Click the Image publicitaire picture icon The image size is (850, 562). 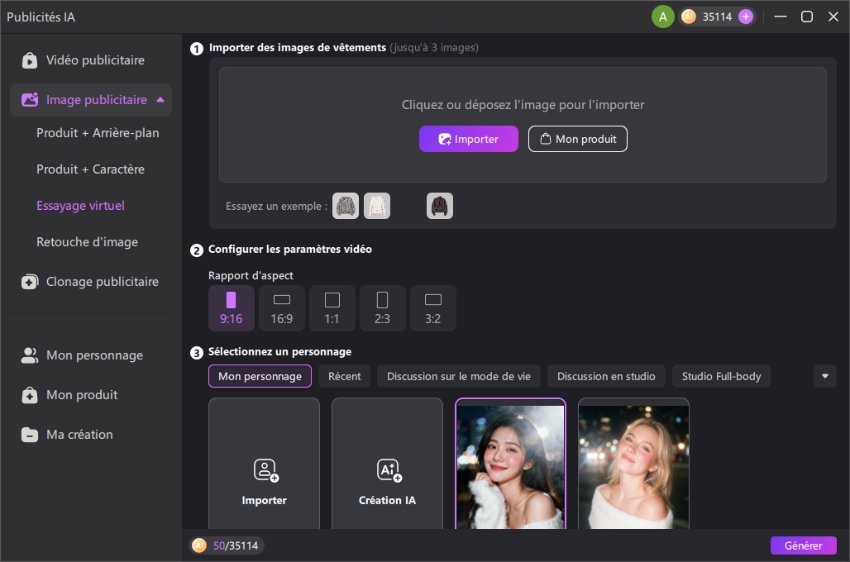click(29, 100)
